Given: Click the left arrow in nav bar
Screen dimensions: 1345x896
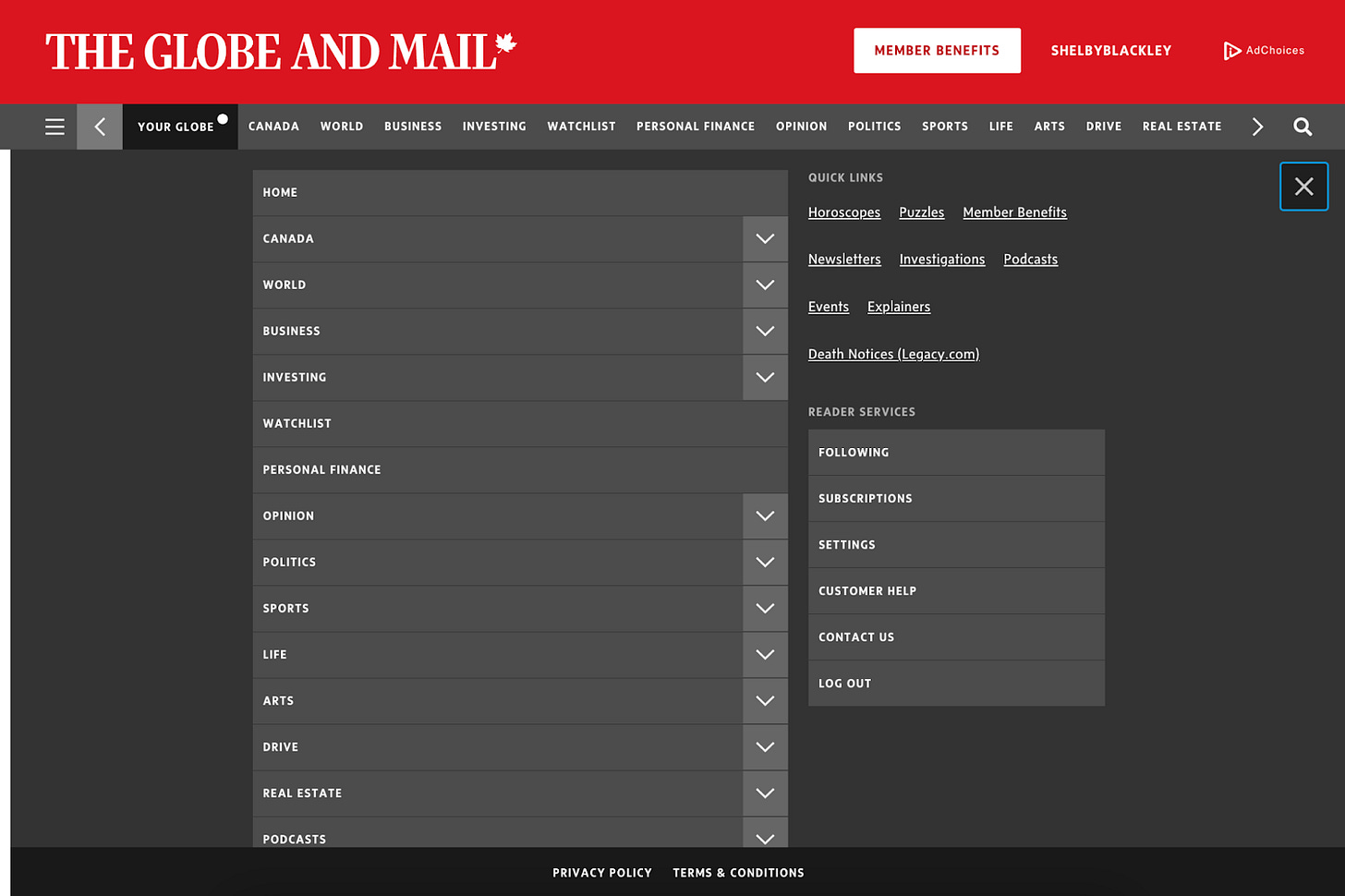Looking at the screenshot, I should (x=100, y=127).
